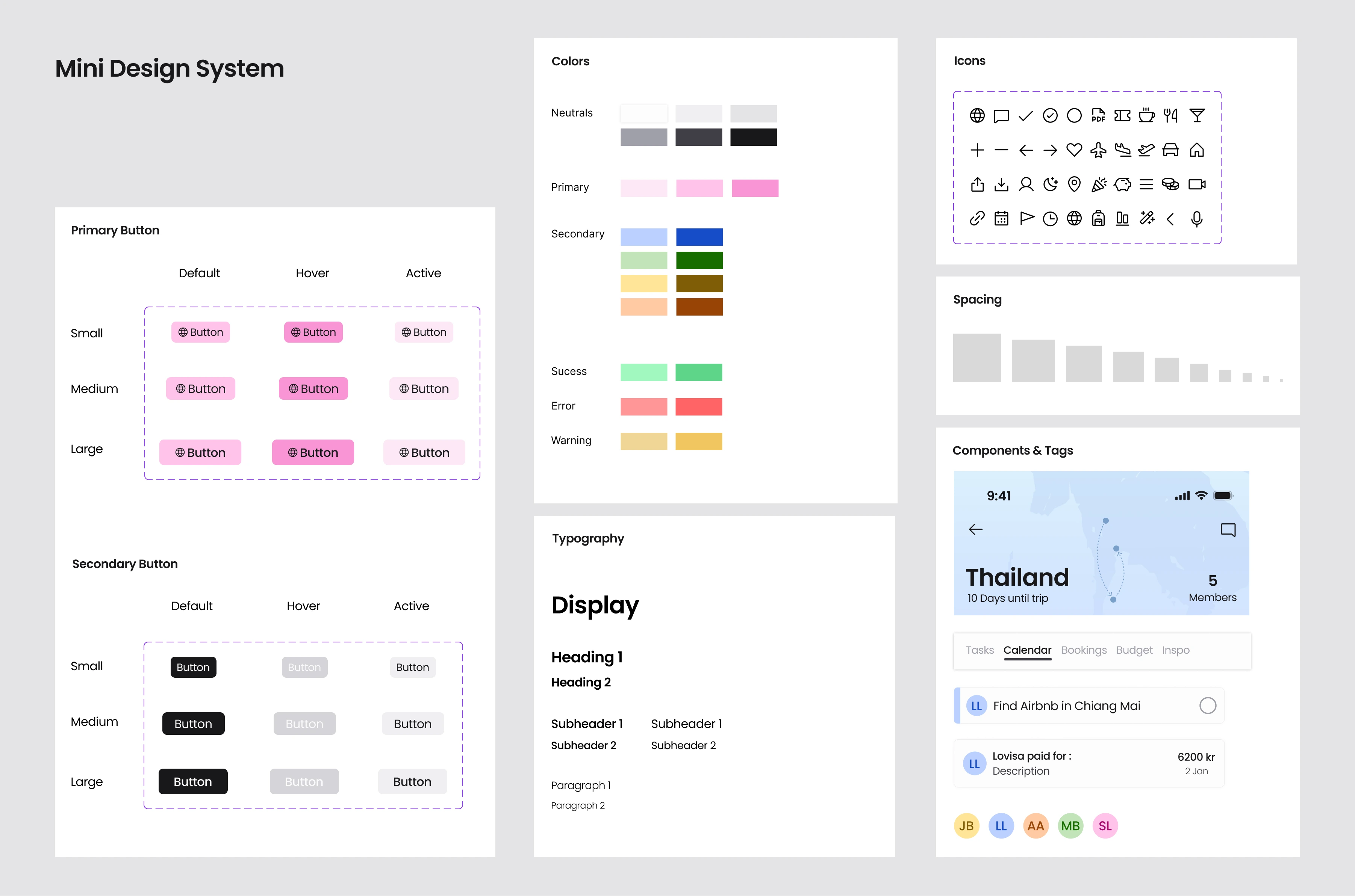Open the Budget tab
The width and height of the screenshot is (1355, 896).
pyautogui.click(x=1134, y=650)
